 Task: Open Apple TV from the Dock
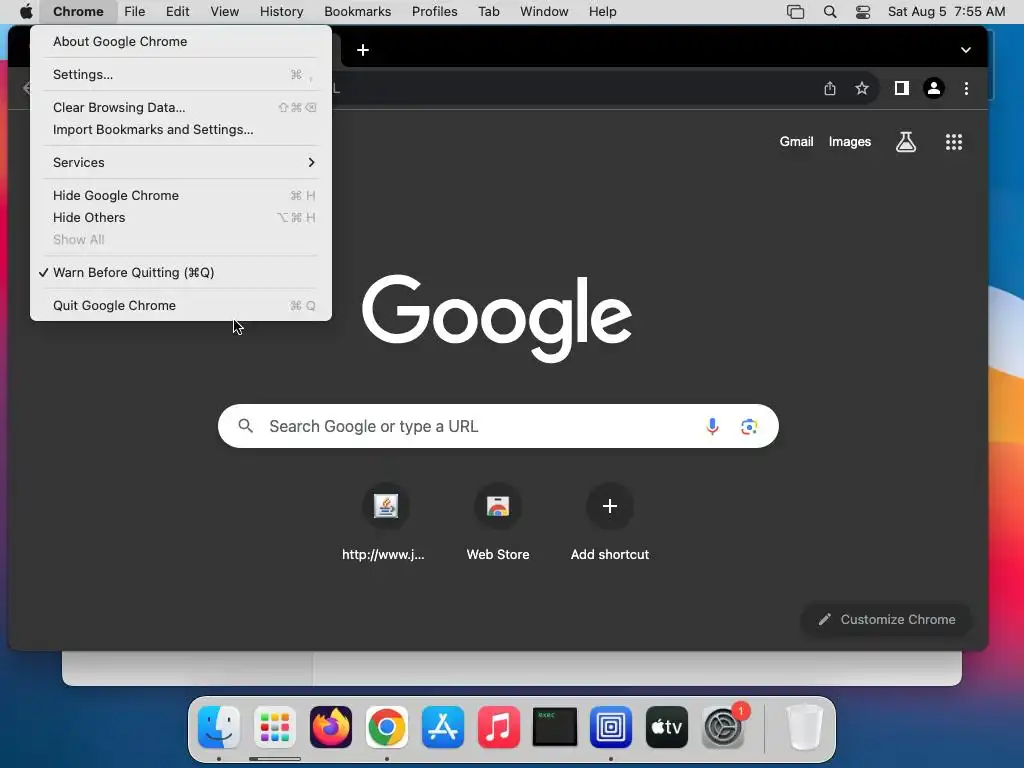[667, 727]
